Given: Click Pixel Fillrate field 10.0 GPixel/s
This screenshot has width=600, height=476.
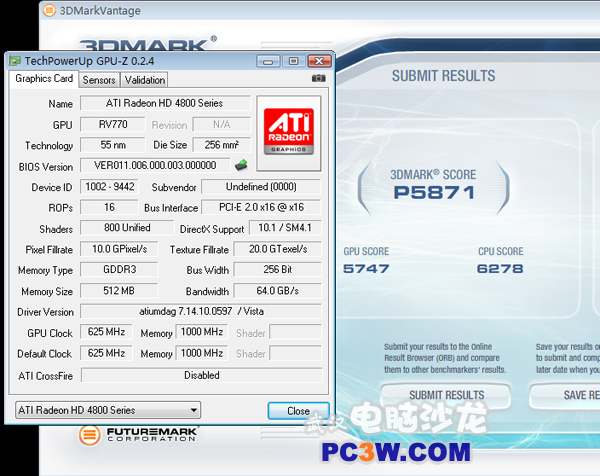Looking at the screenshot, I should click(x=119, y=249).
